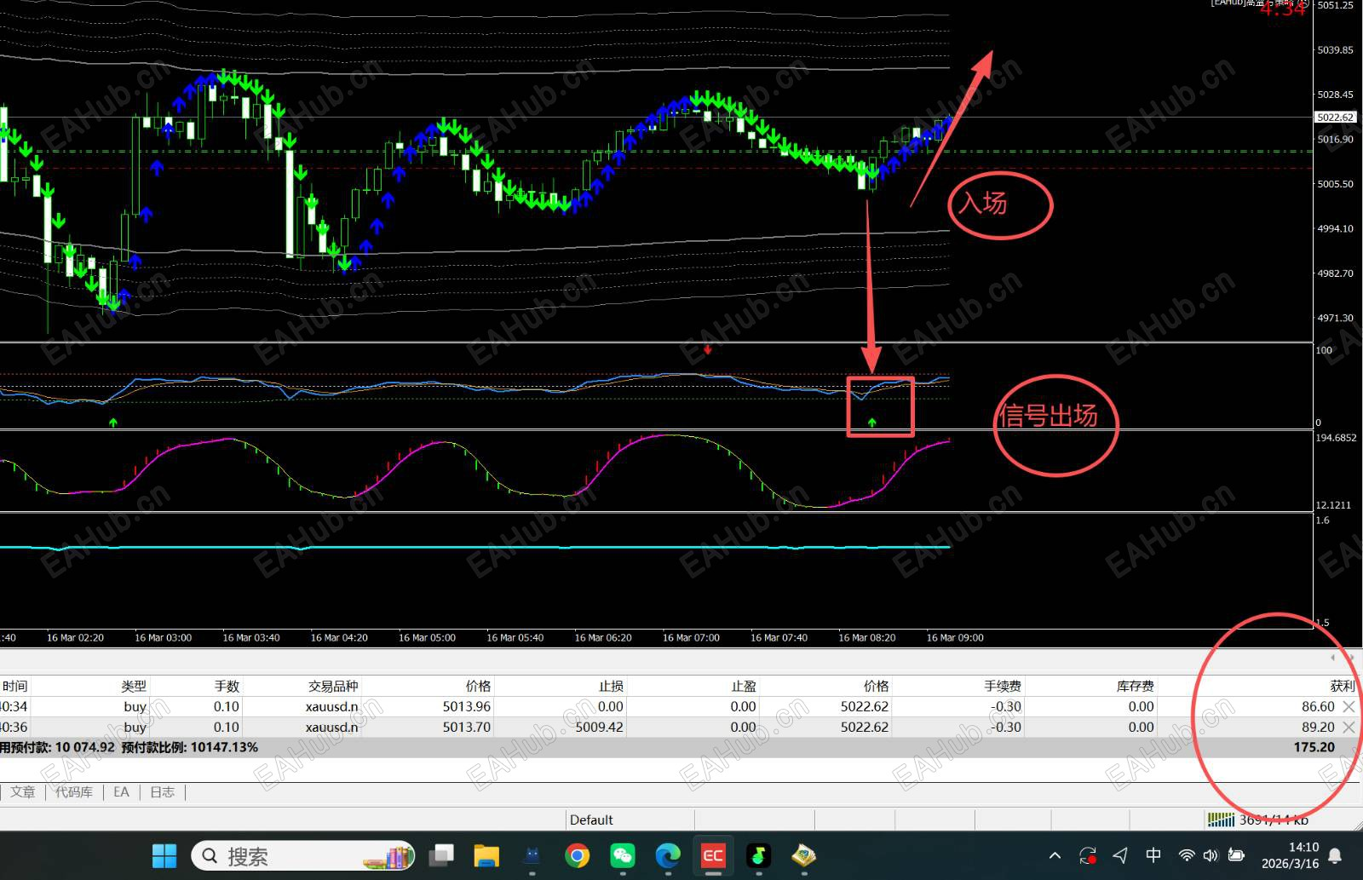
Task: Launch Google Chrome from the taskbar
Action: coord(577,856)
